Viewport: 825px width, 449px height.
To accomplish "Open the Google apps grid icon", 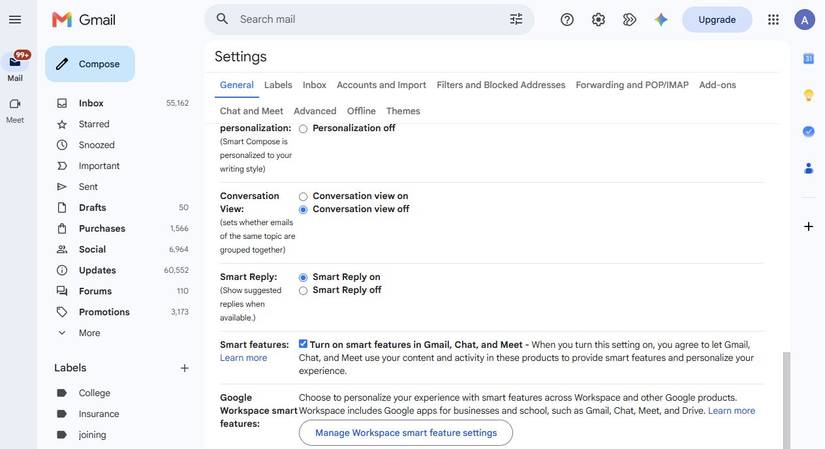I will [x=773, y=19].
